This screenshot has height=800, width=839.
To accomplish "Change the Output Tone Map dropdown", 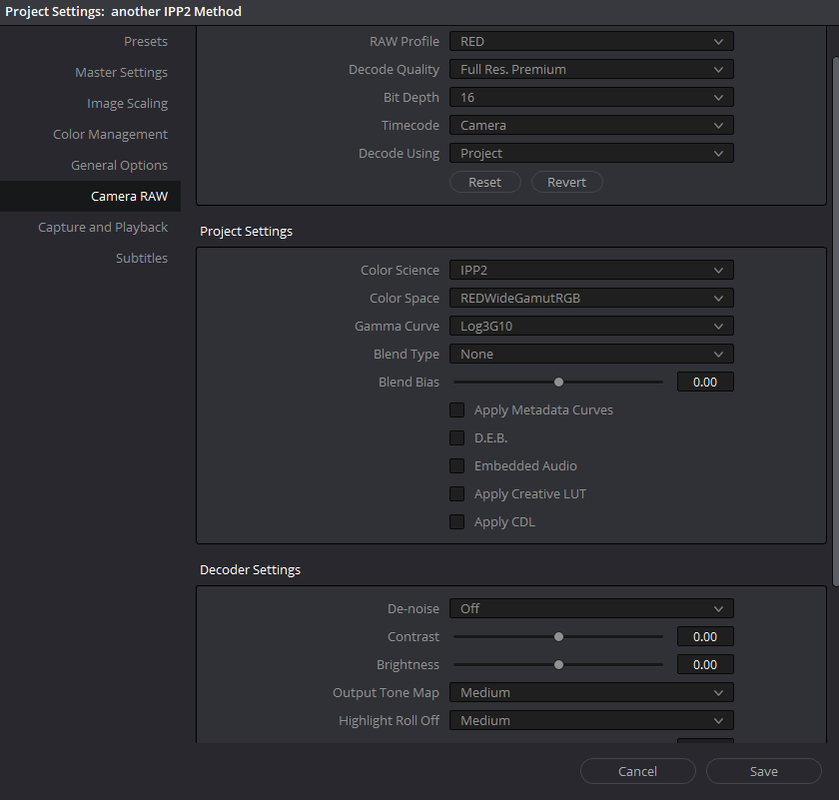I will pos(591,692).
